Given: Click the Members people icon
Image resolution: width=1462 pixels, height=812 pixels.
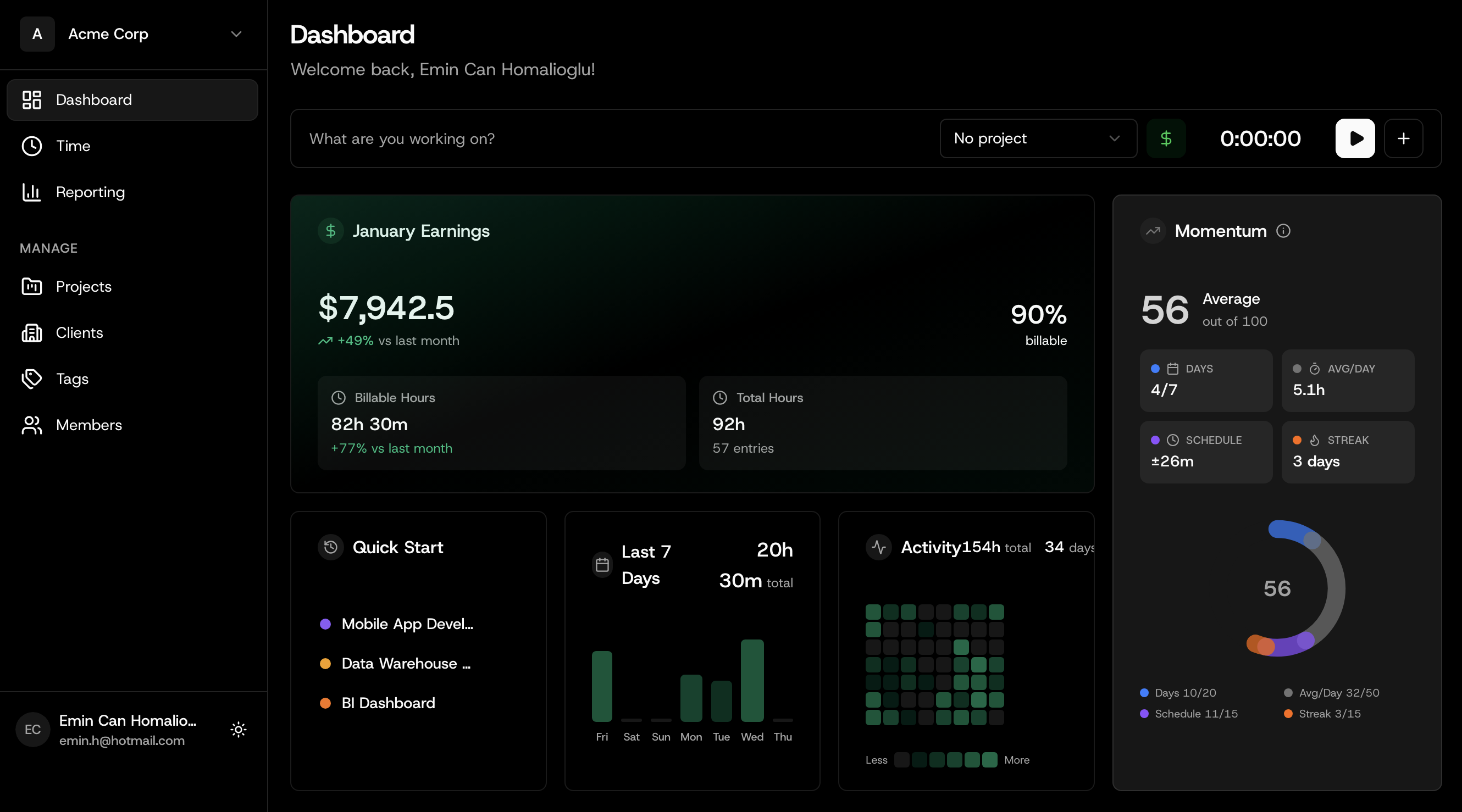Looking at the screenshot, I should point(31,425).
